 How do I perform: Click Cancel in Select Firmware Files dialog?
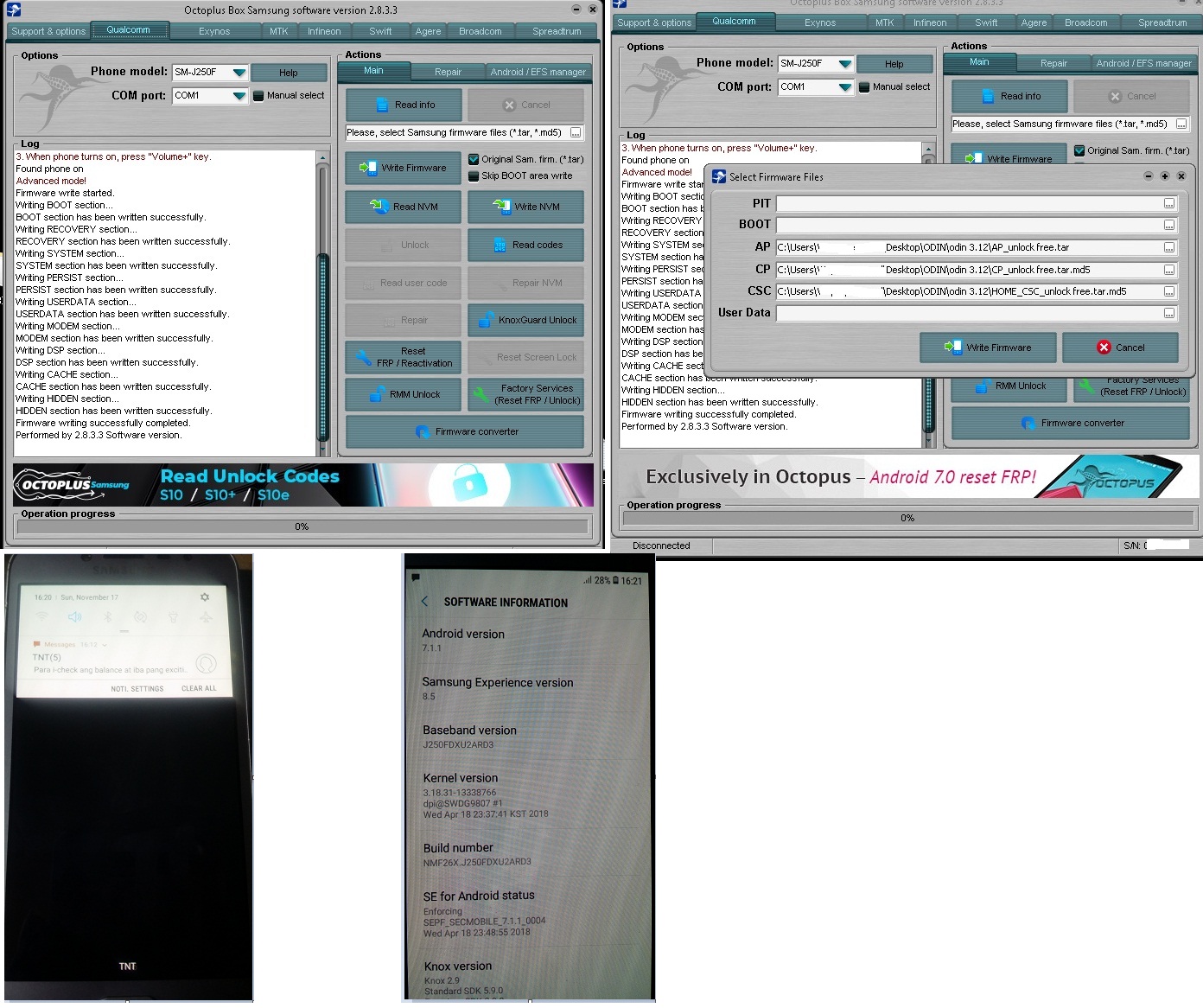point(1120,347)
